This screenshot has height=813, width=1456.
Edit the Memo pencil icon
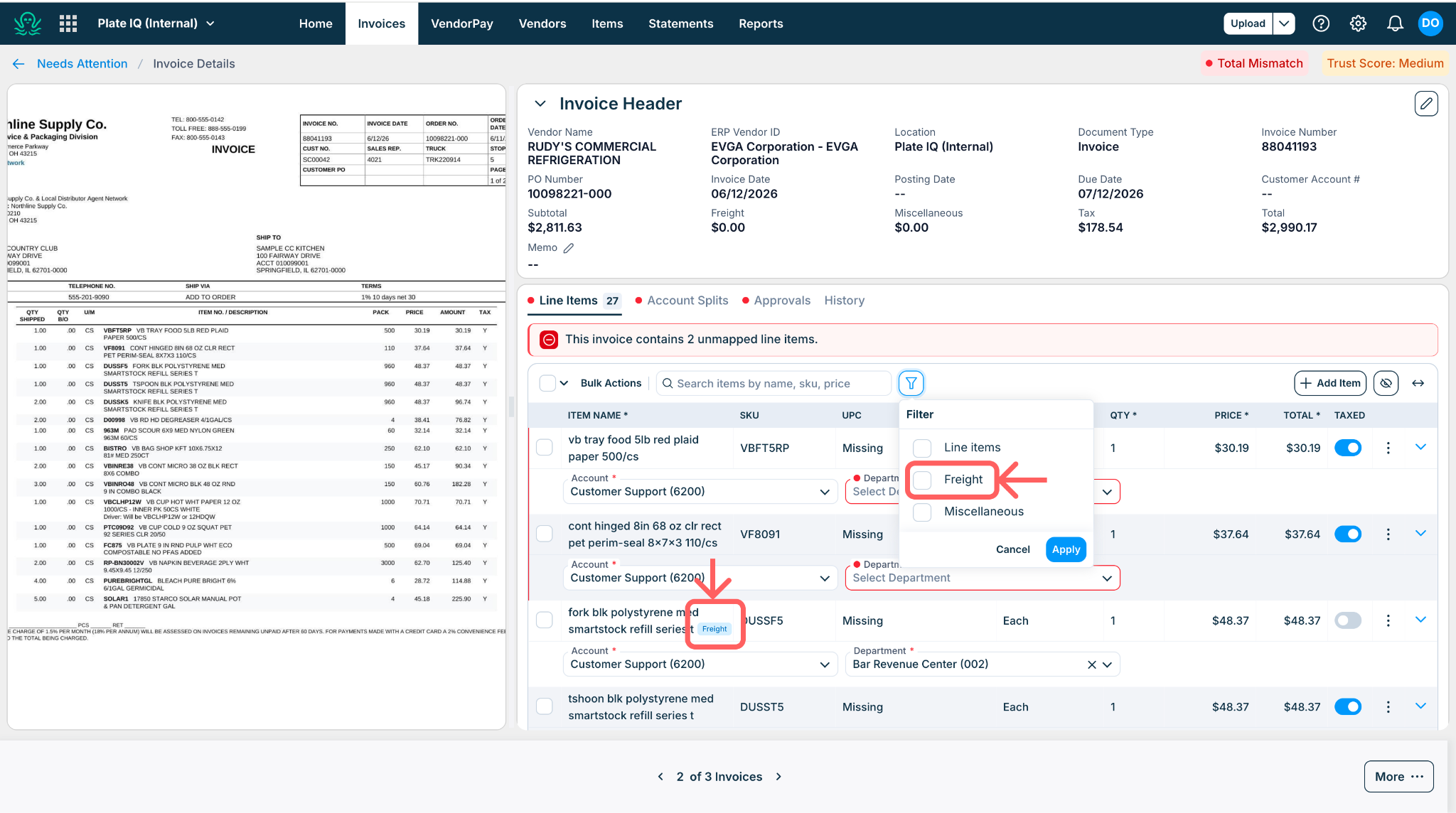(x=568, y=248)
